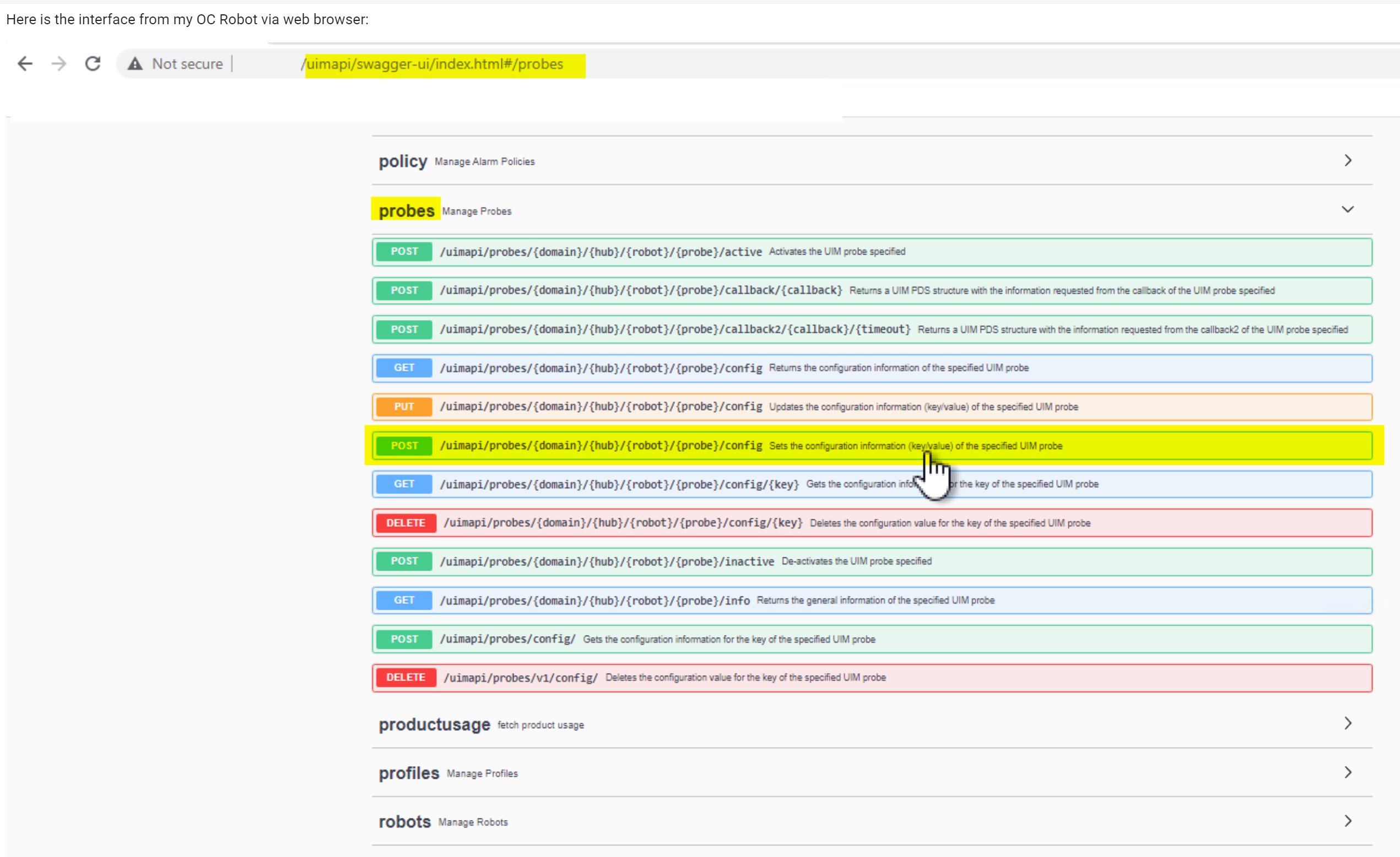Open POST probe active endpoint

601,252
